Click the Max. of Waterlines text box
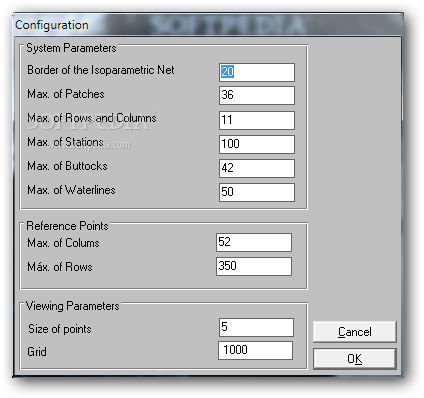 pyautogui.click(x=257, y=192)
